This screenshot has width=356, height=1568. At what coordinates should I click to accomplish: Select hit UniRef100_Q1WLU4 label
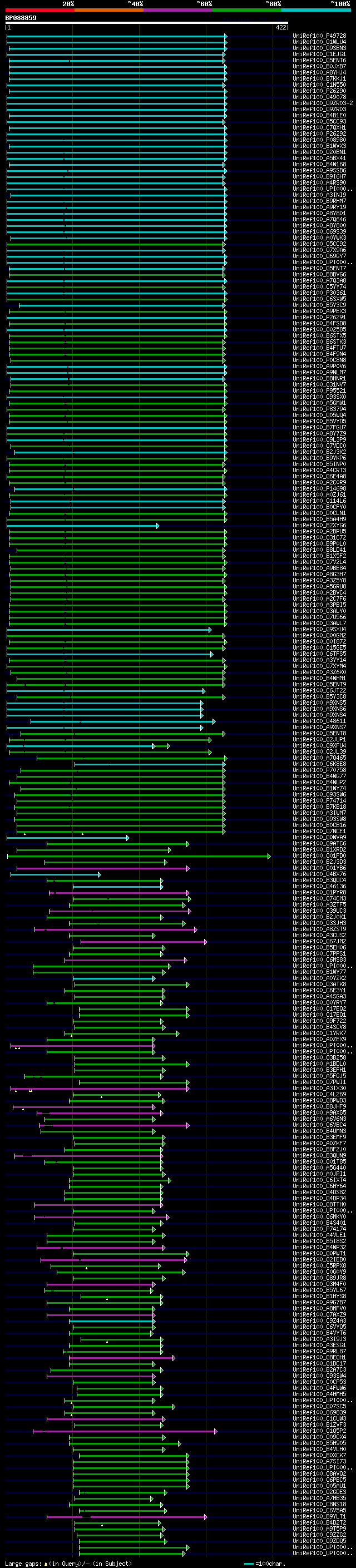tap(319, 42)
